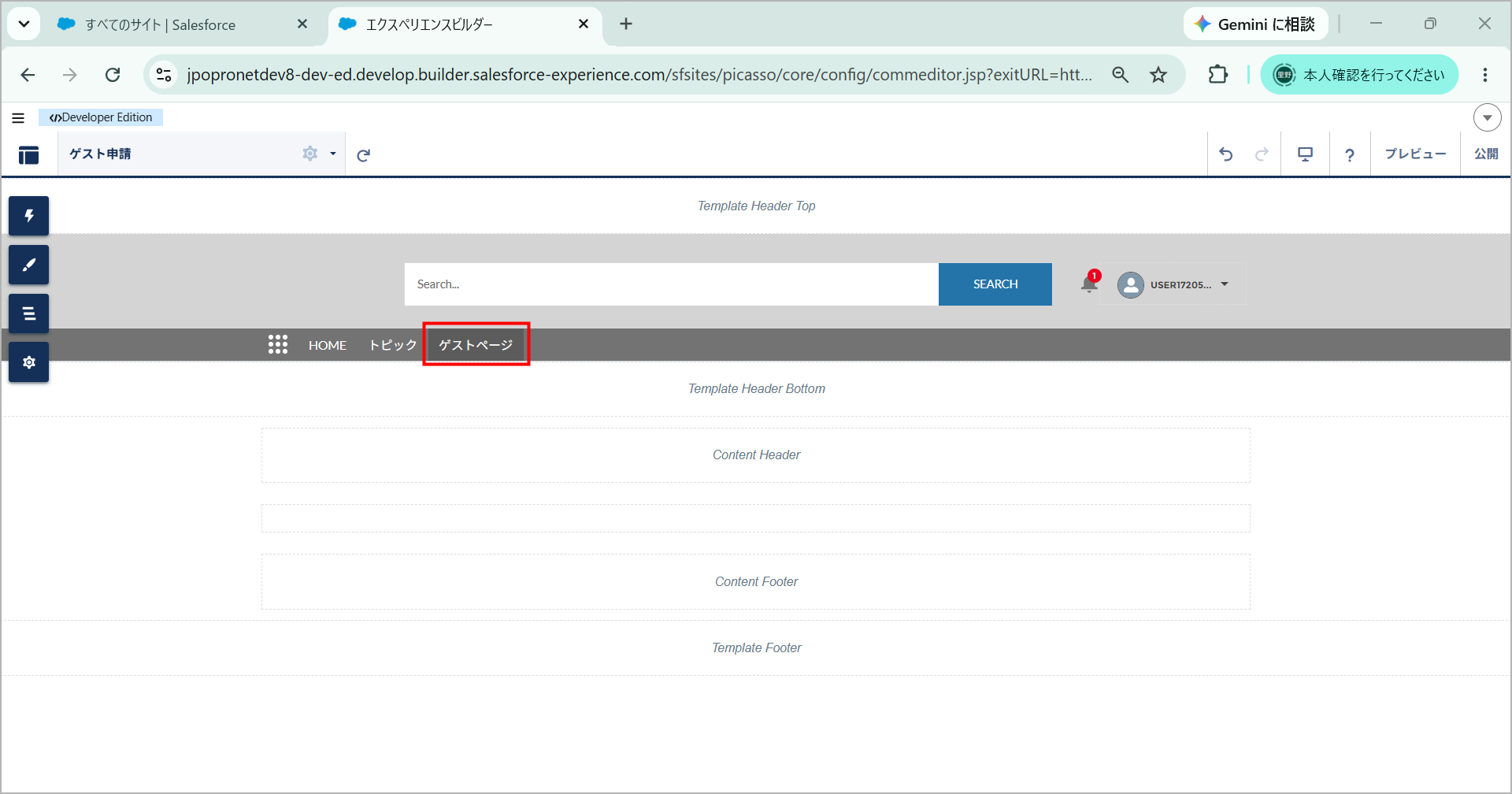The height and width of the screenshot is (794, 1512).
Task: Undo the last builder change
Action: 1226,154
